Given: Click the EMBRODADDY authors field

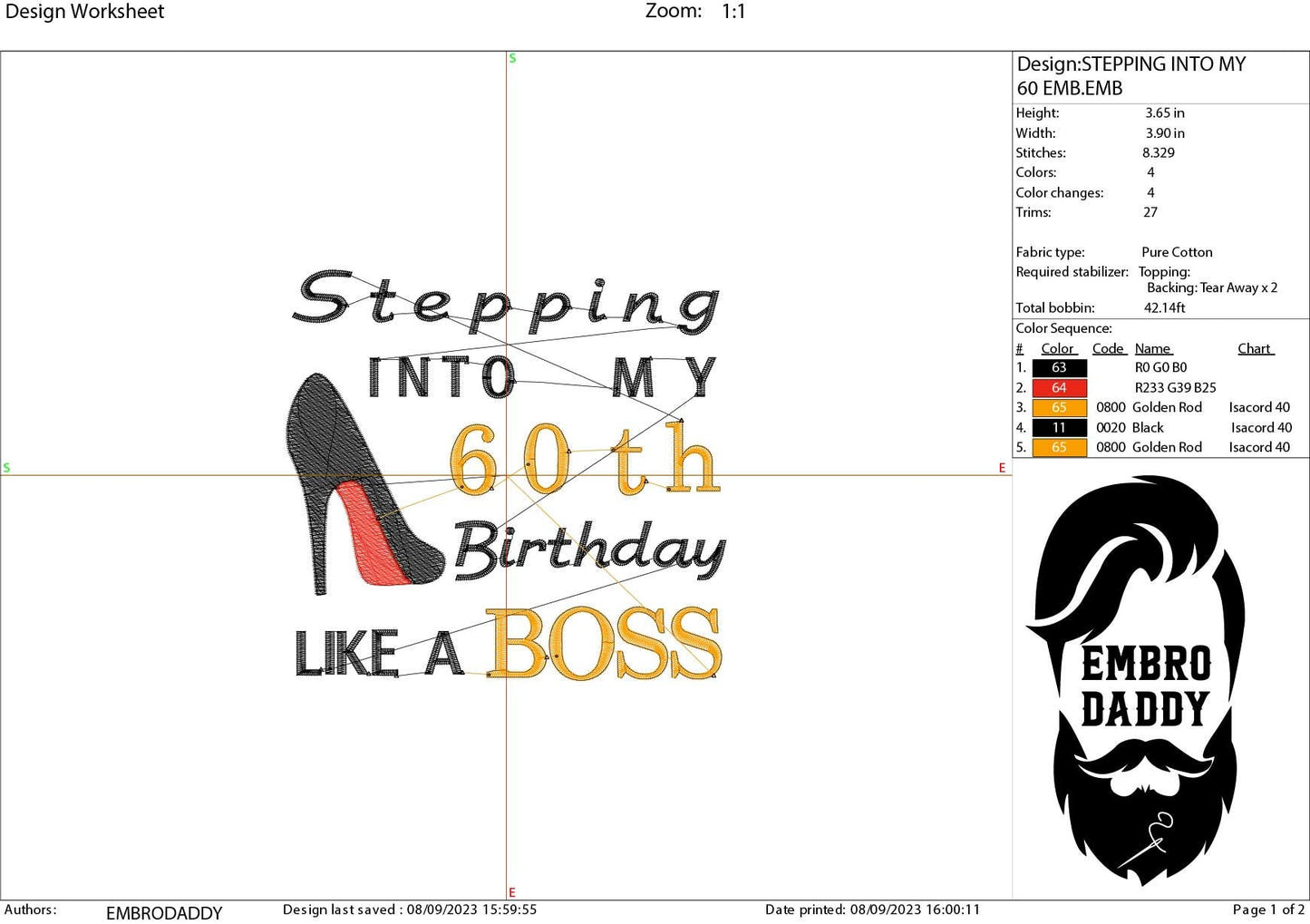Looking at the screenshot, I should point(163,912).
